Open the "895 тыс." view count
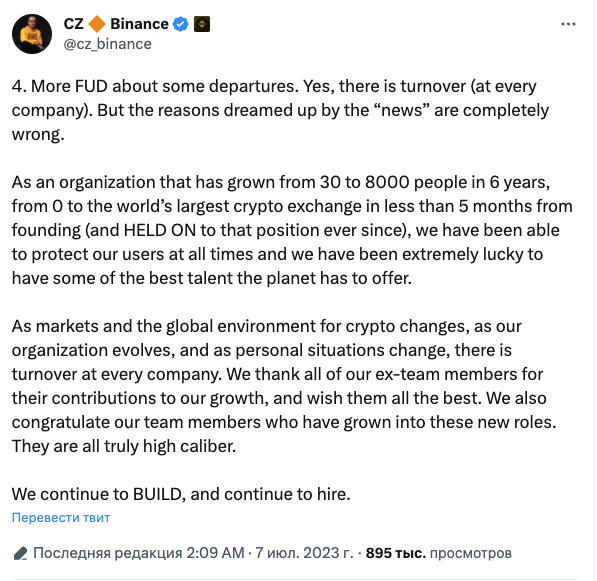The width and height of the screenshot is (597, 581). [396, 553]
